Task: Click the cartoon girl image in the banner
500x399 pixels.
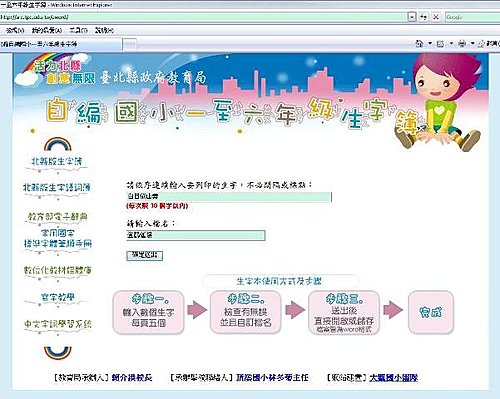Action: coord(438,103)
